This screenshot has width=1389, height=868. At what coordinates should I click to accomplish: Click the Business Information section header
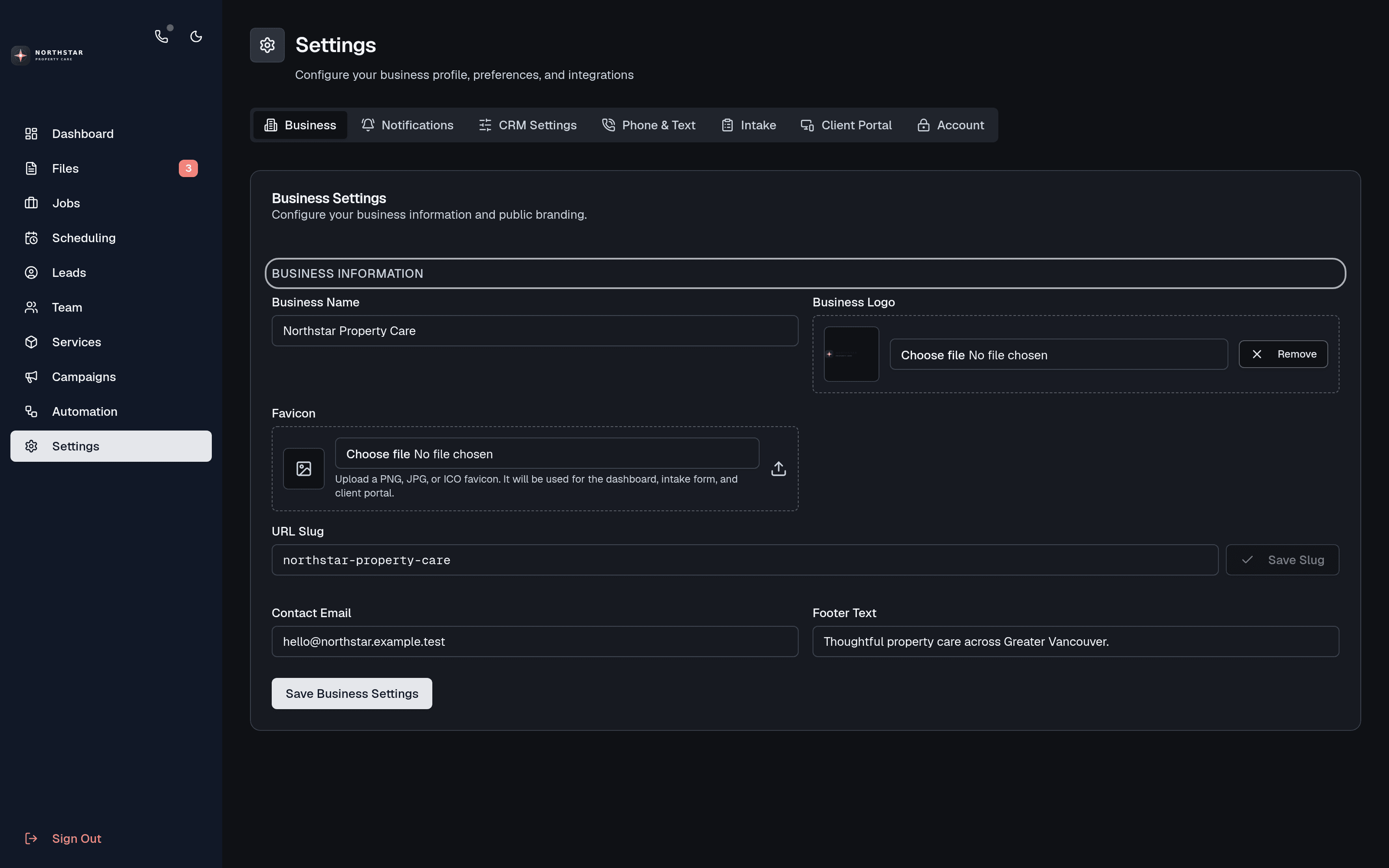click(x=805, y=273)
